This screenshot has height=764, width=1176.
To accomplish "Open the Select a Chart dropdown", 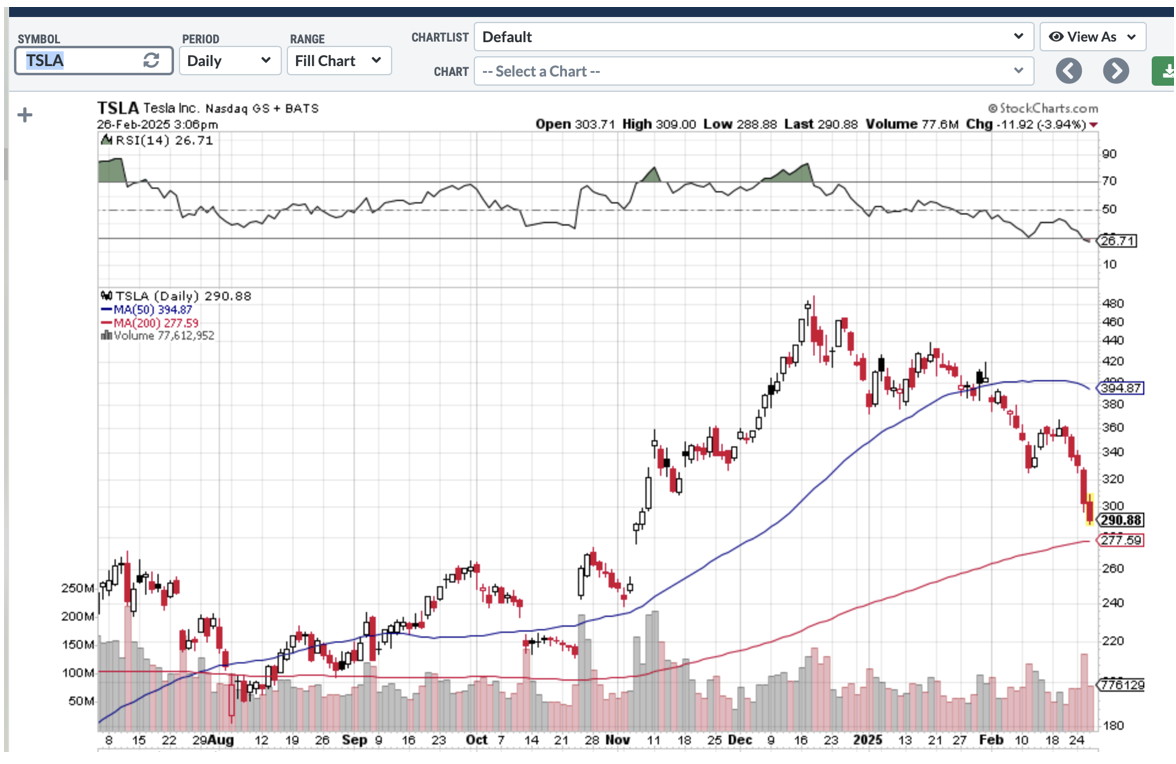I will click(x=752, y=71).
